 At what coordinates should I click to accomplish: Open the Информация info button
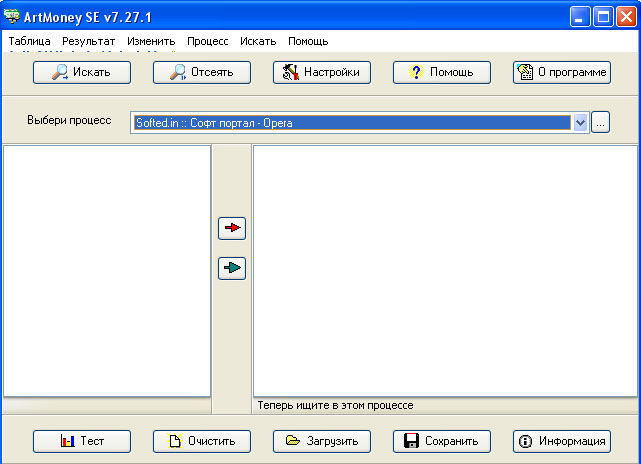562,441
